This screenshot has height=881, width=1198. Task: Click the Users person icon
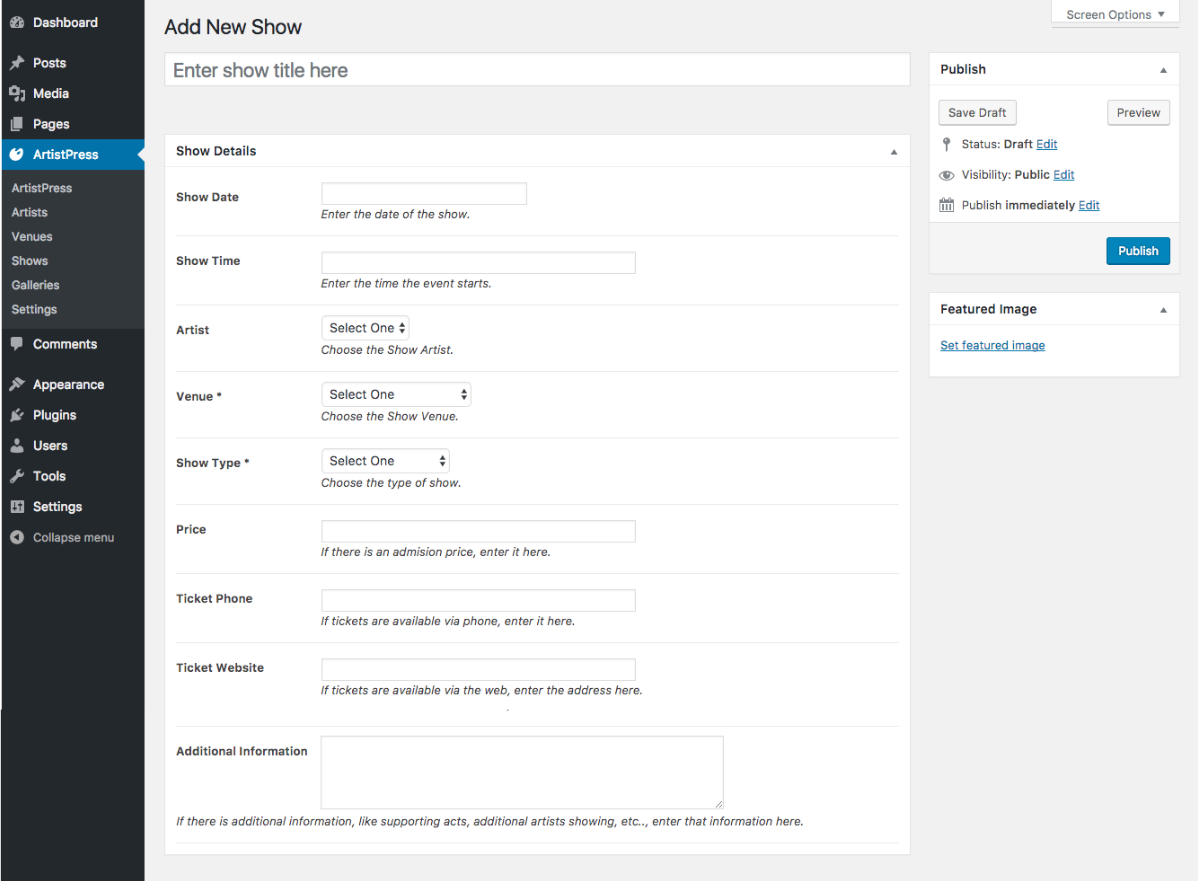pyautogui.click(x=17, y=446)
